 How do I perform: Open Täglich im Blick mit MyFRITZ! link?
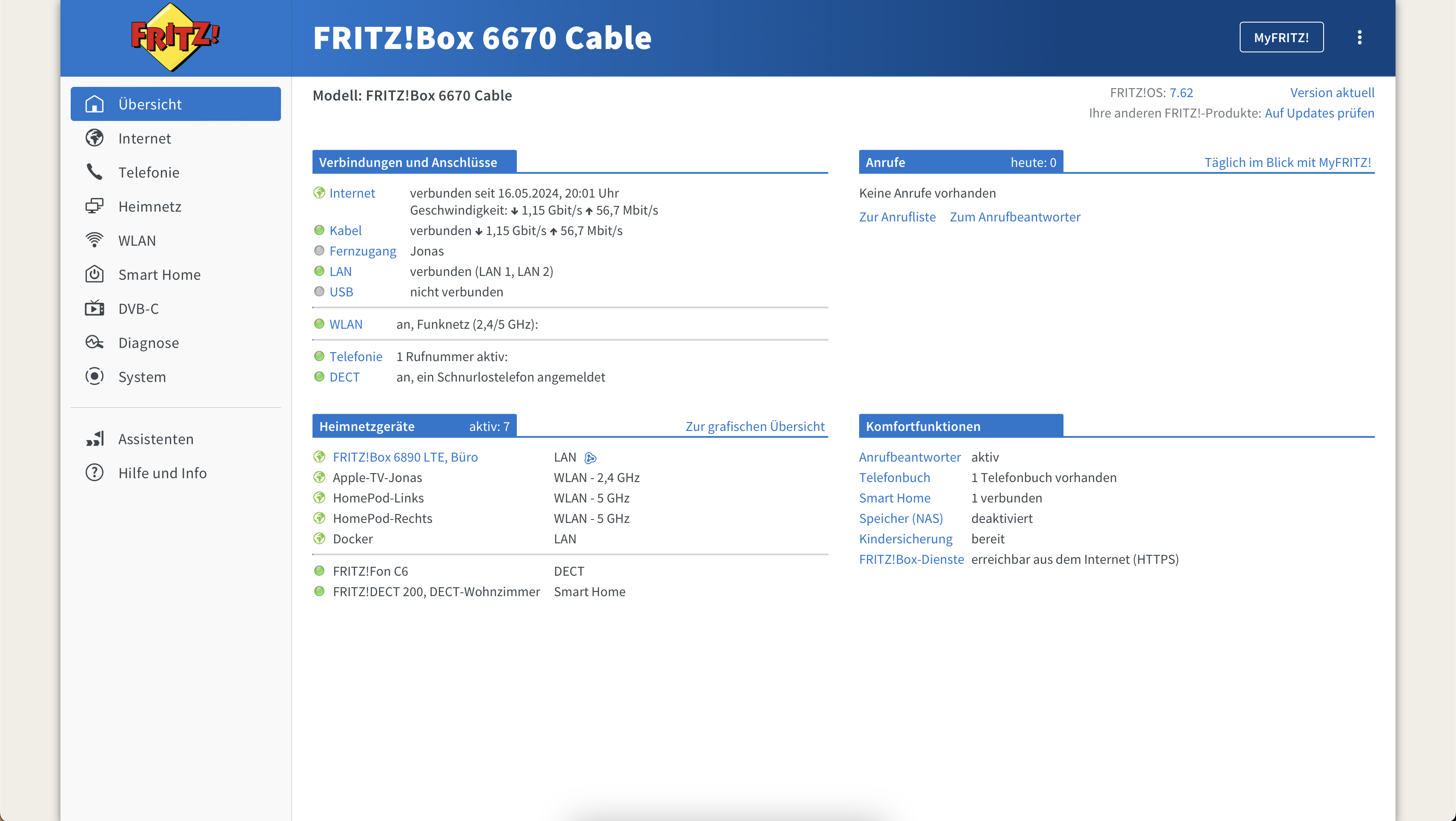[x=1287, y=162]
